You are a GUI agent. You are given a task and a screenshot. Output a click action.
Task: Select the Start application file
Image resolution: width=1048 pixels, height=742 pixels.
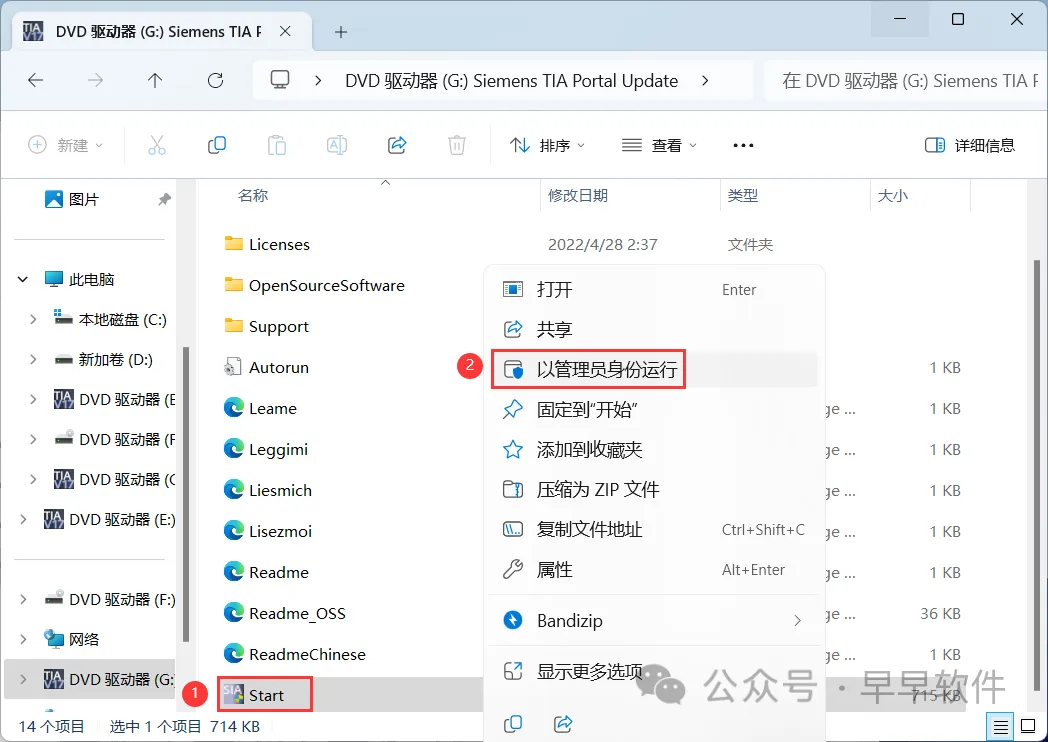[x=266, y=696]
